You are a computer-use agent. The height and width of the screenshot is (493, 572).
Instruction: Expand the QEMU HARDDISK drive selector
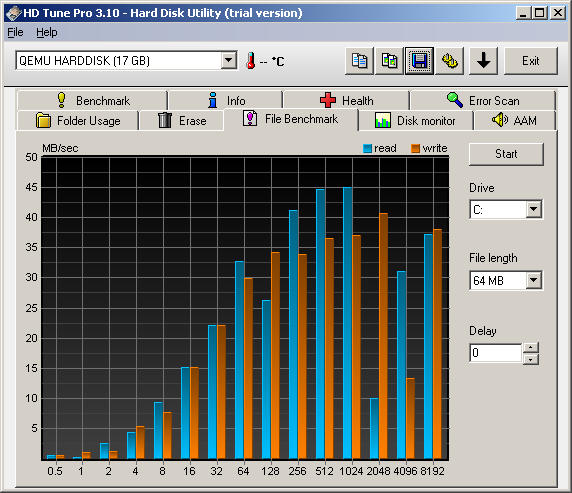tap(229, 60)
